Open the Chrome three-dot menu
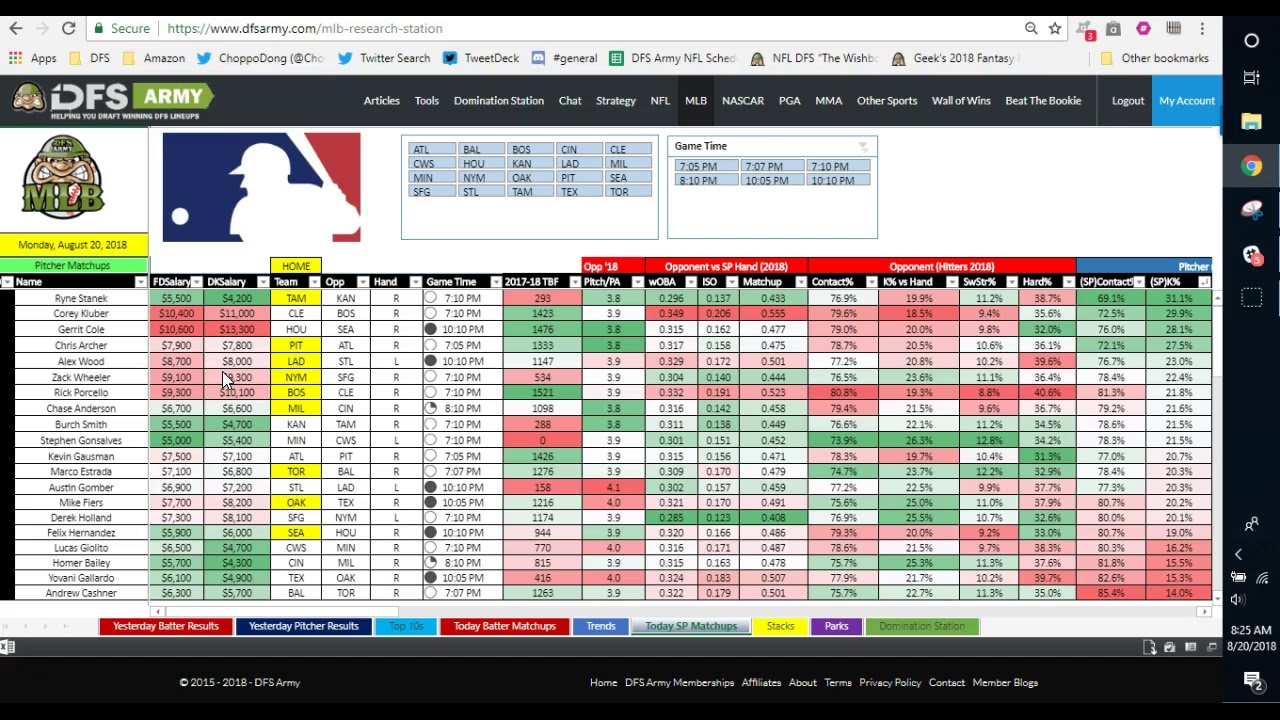This screenshot has width=1280, height=720. click(1202, 29)
